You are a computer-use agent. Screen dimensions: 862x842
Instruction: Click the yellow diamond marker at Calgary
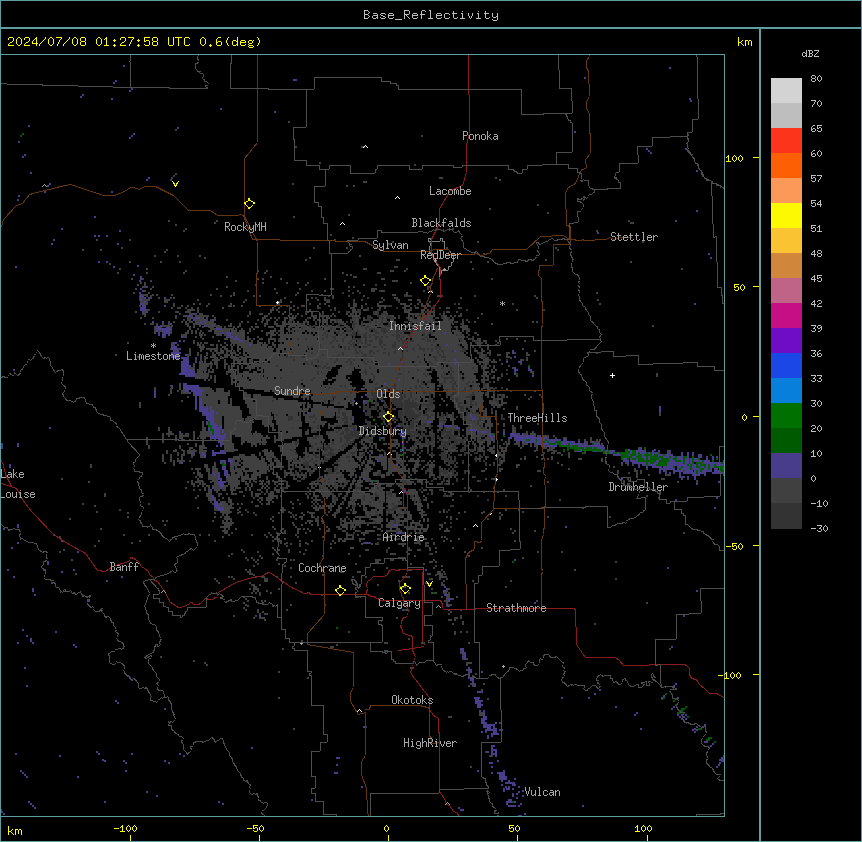[x=405, y=589]
